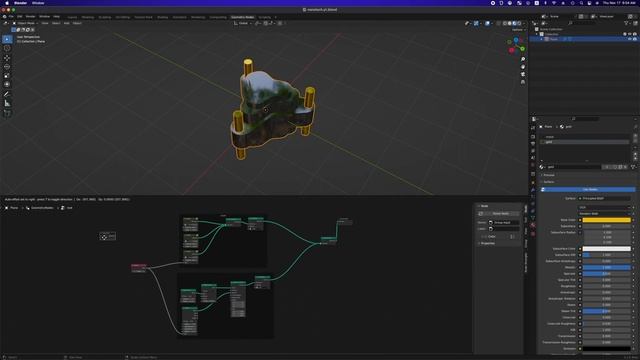Open the GGX distribution dropdown
This screenshot has height=360, width=640.
pos(604,207)
